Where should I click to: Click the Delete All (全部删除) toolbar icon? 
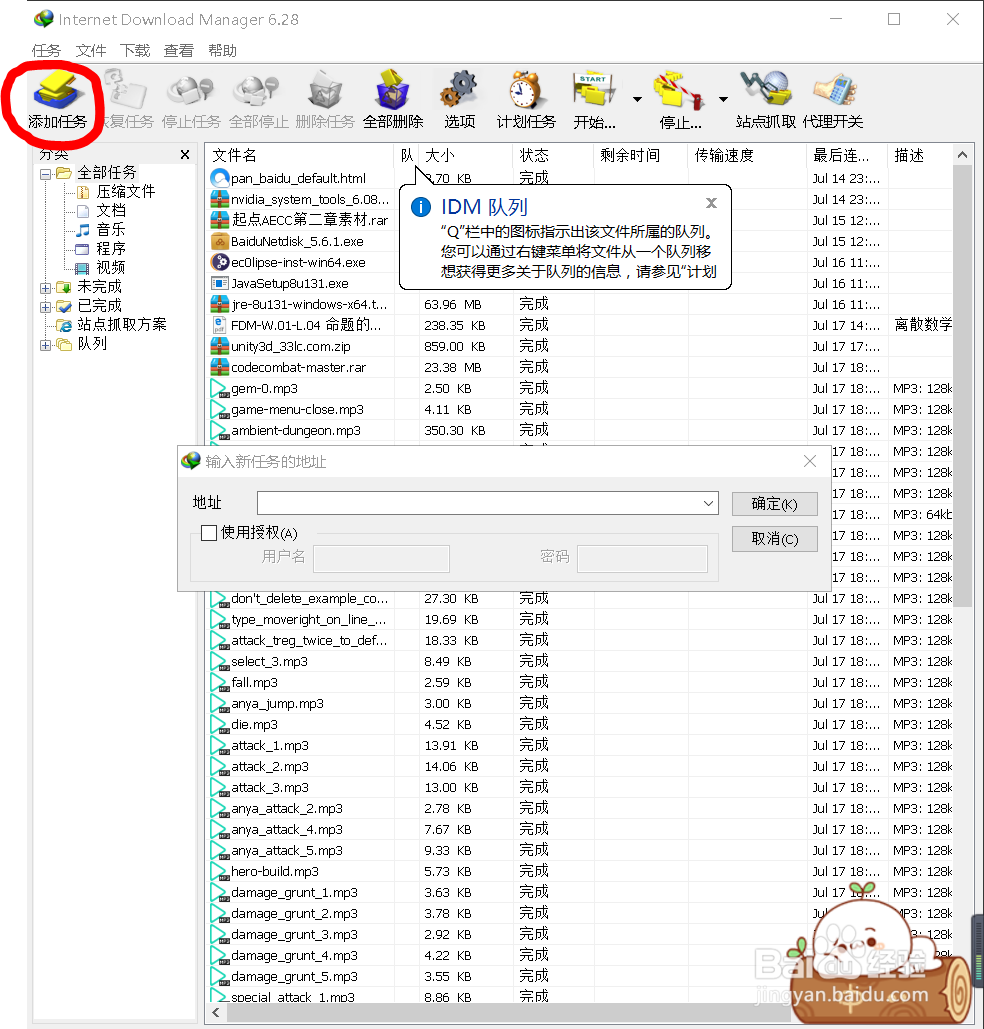393,100
